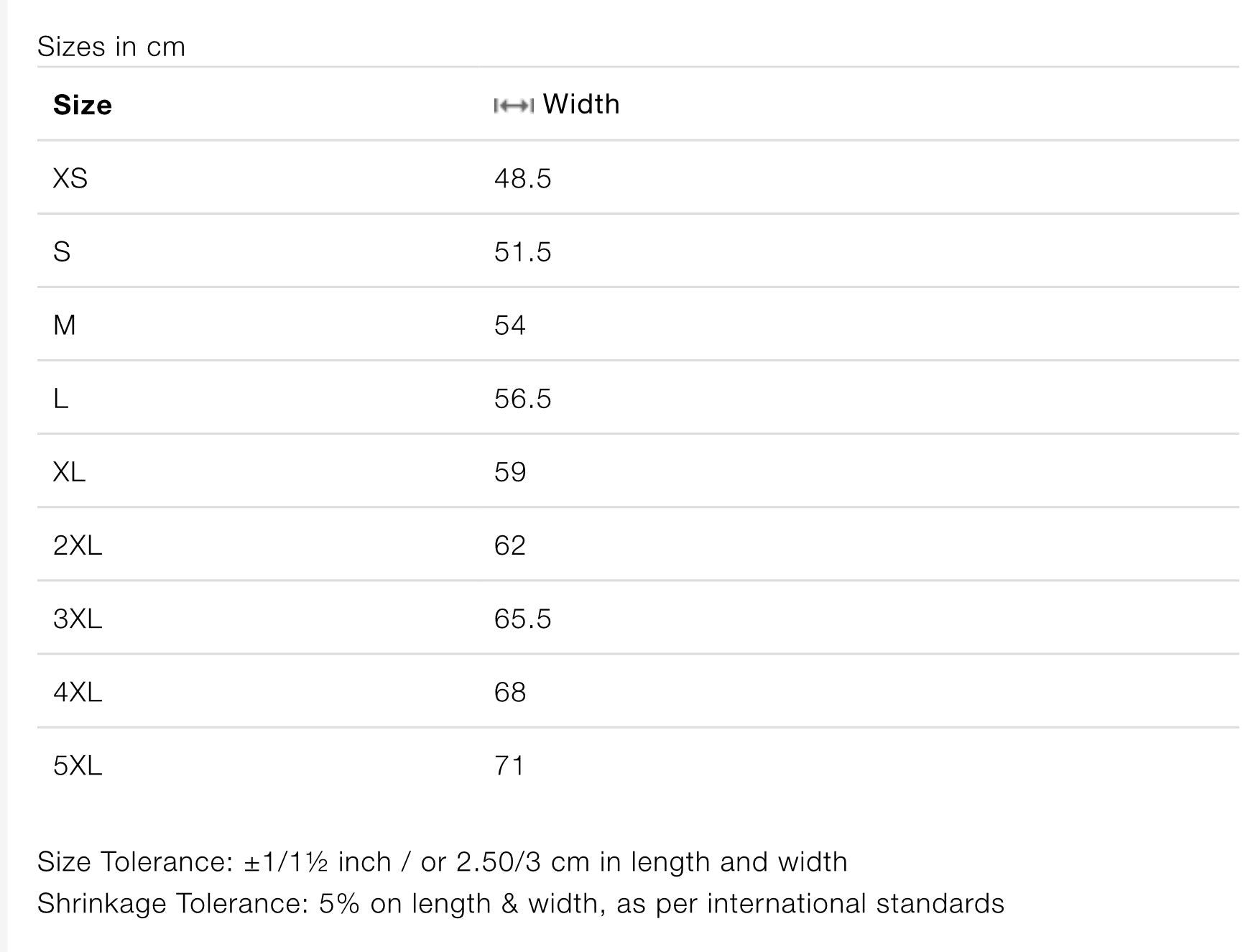This screenshot has width=1258, height=952.
Task: Click the 54 width value
Action: pyautogui.click(x=509, y=325)
